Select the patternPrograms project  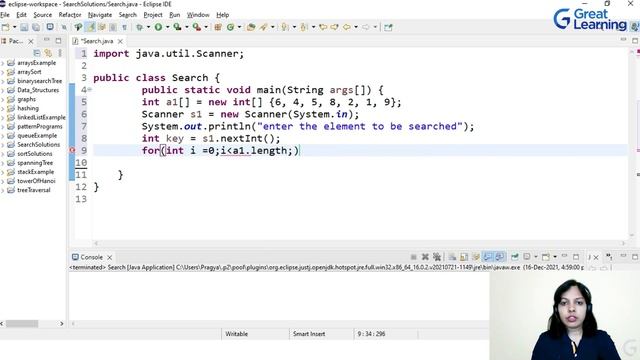point(40,127)
